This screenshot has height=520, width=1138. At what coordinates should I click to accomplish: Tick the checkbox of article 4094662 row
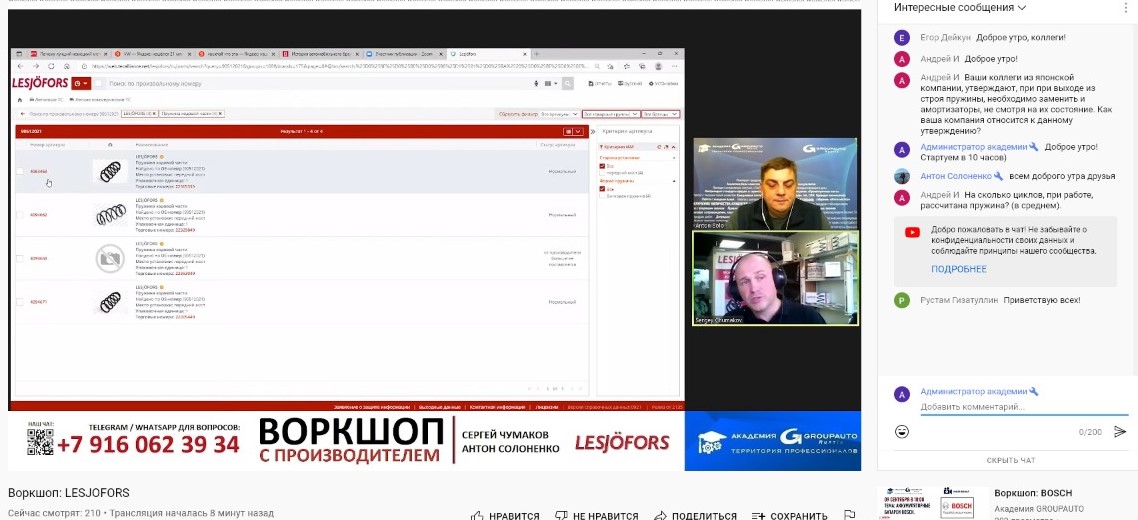(20, 215)
